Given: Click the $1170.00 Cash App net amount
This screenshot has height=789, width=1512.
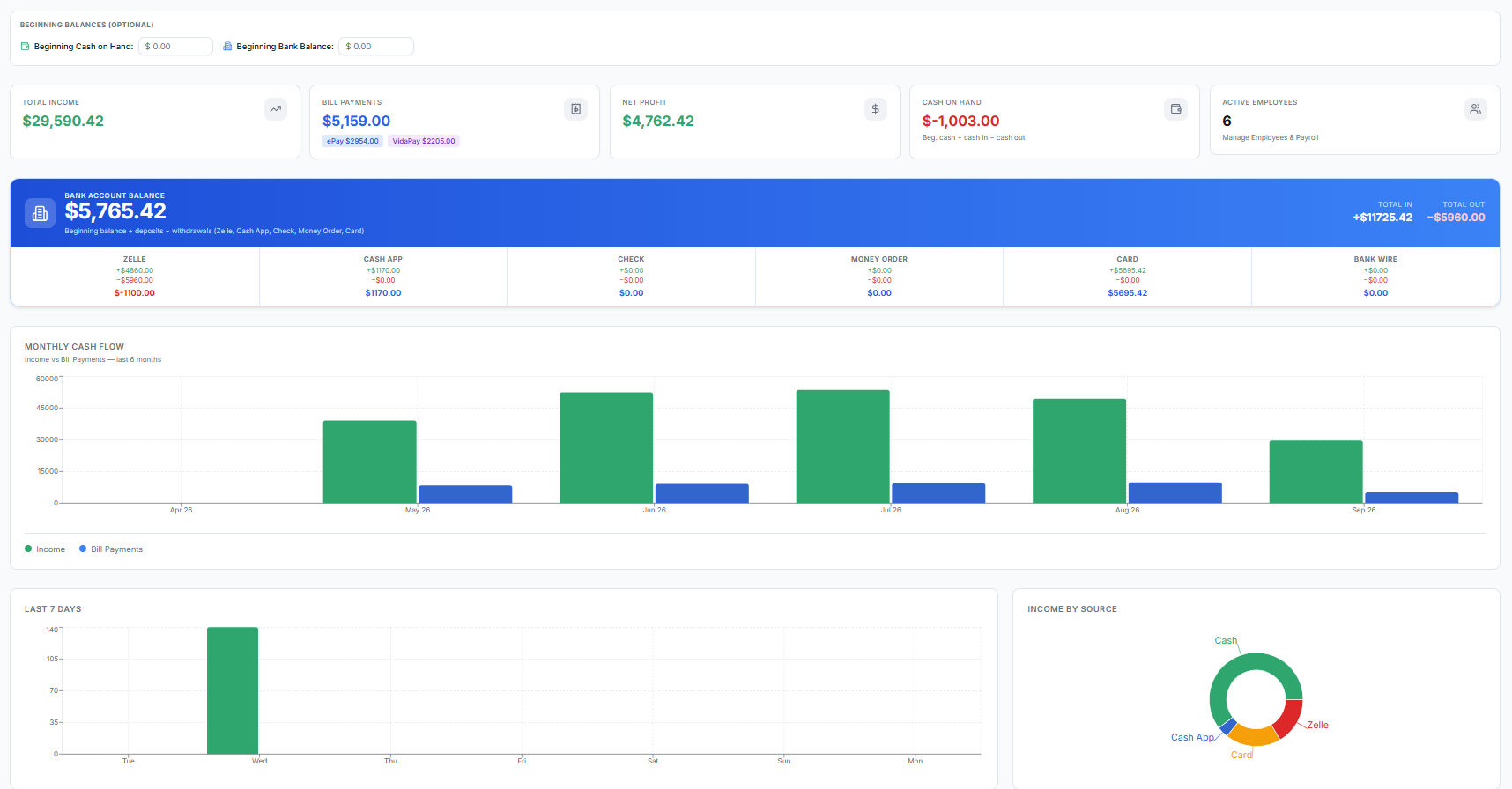Looking at the screenshot, I should point(383,293).
